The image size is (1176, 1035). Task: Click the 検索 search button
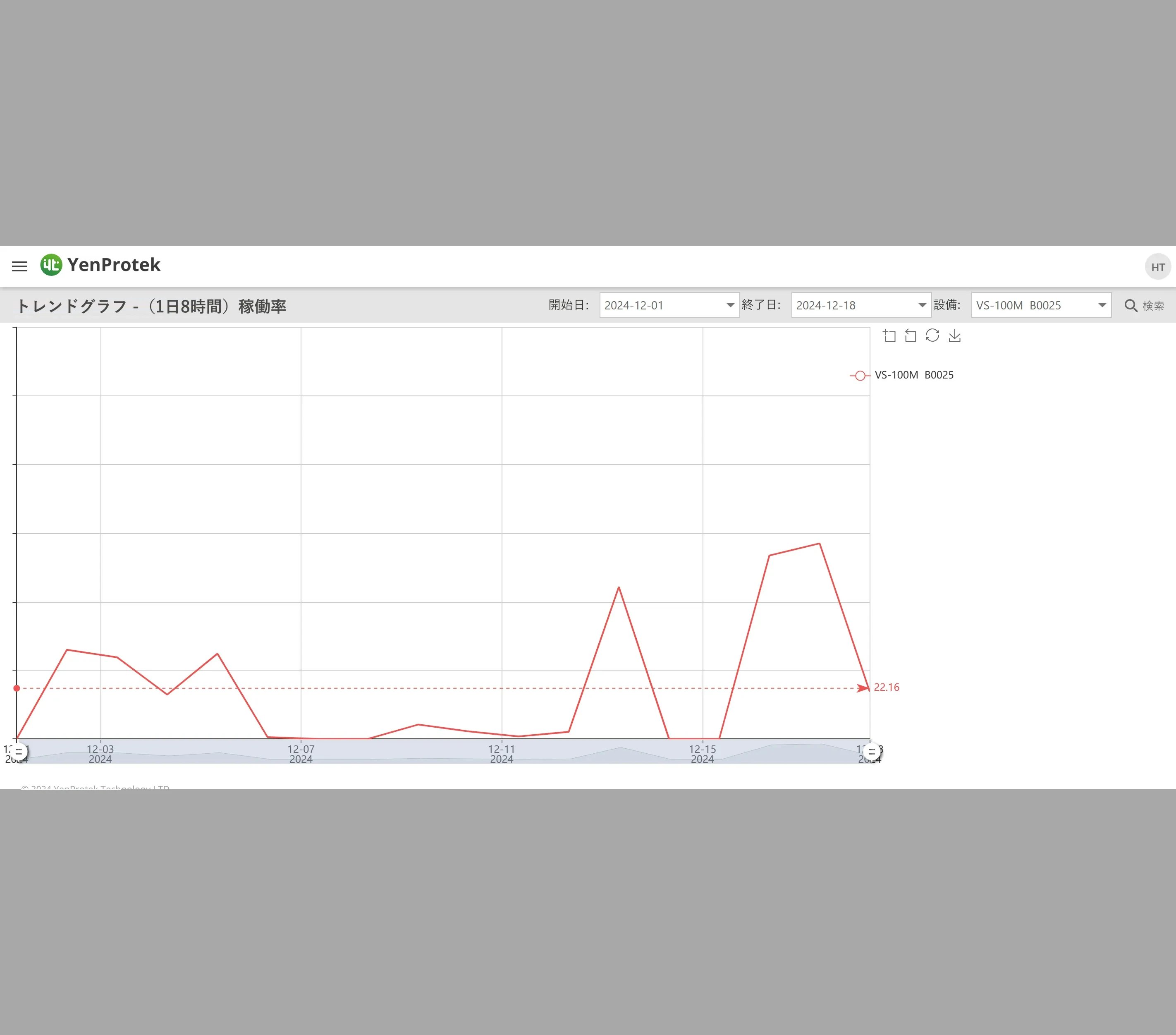(x=1144, y=306)
